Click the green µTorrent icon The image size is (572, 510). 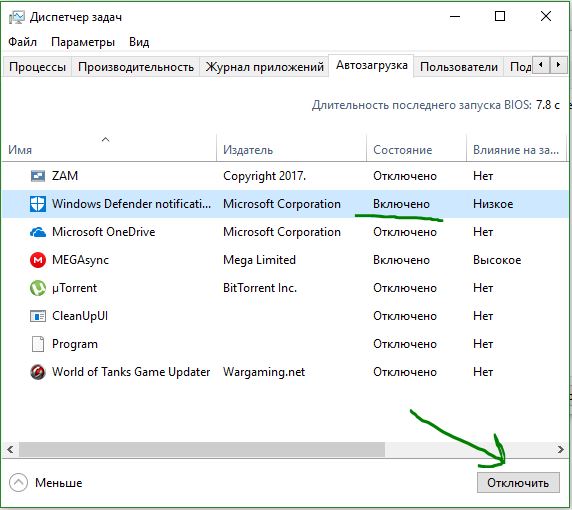pos(38,288)
